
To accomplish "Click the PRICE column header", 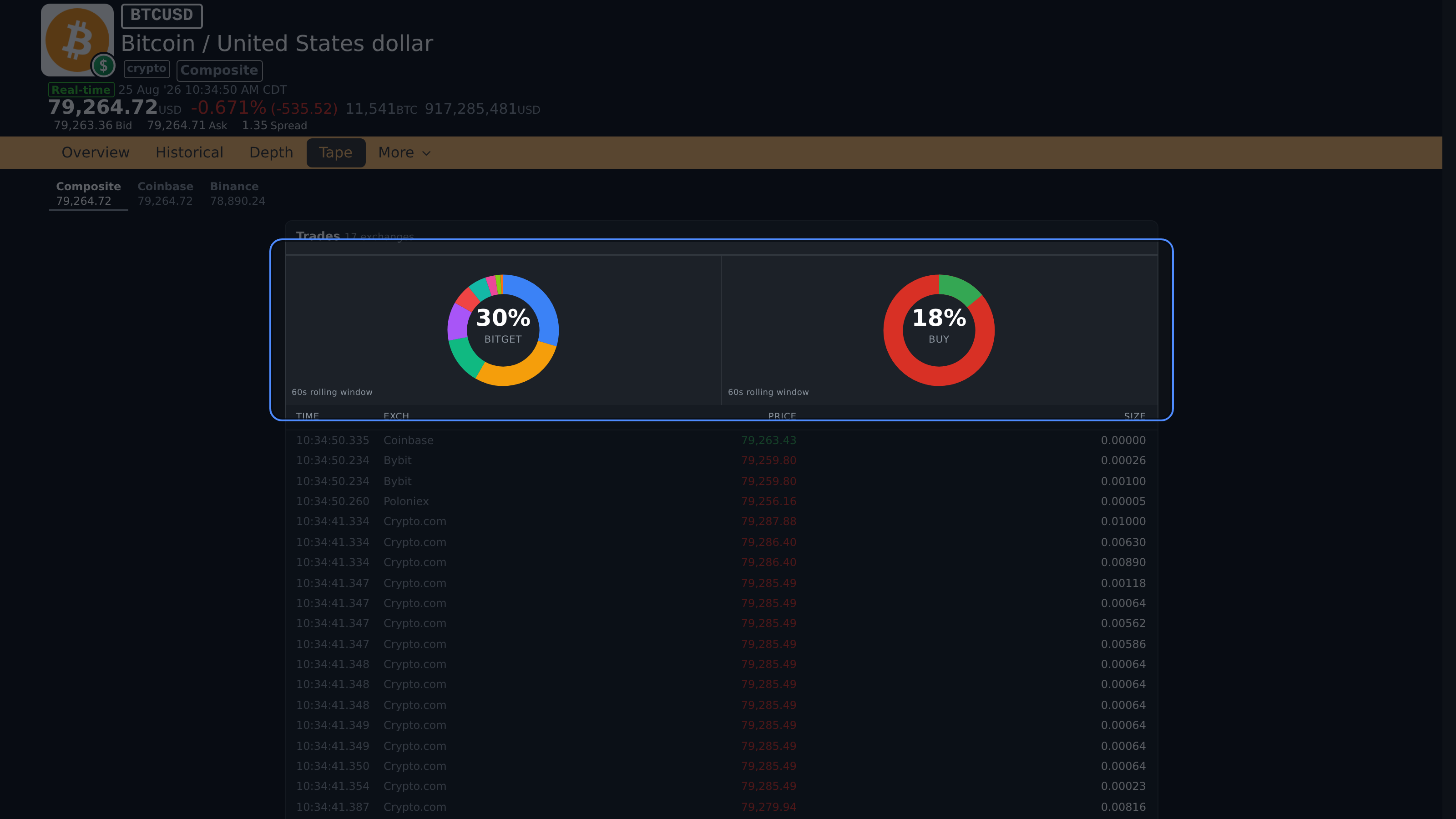I will [782, 416].
